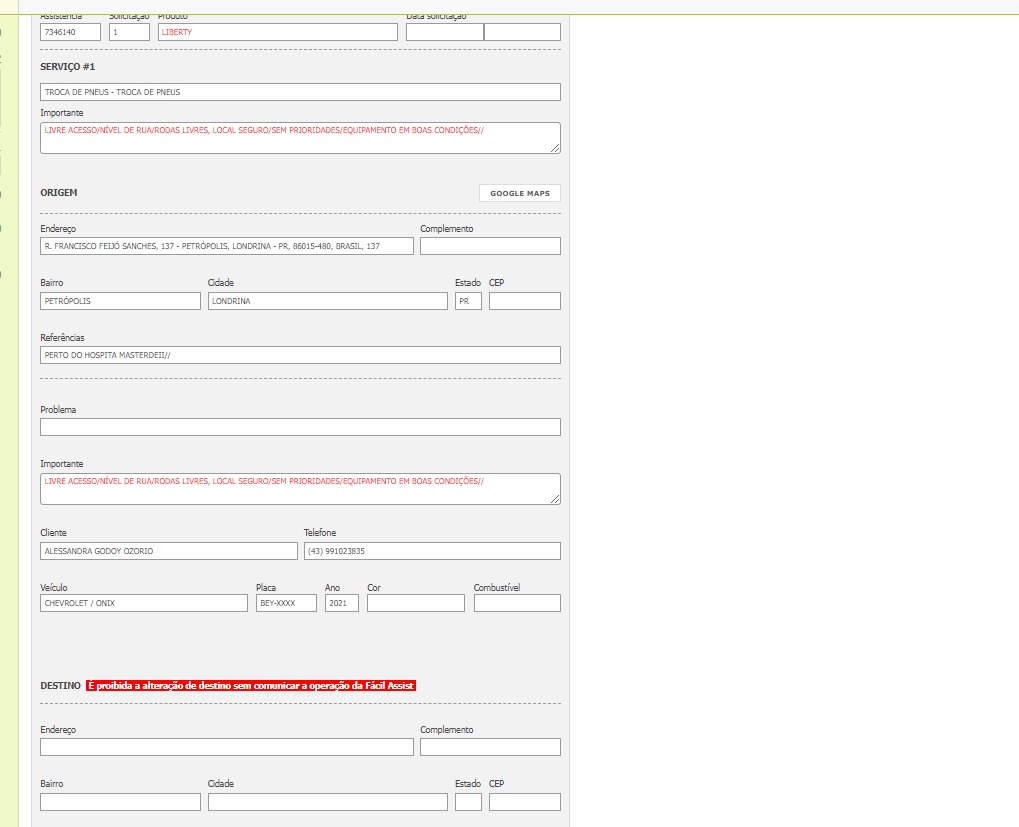Focus the empty Cor field
This screenshot has height=827, width=1019.
416,603
